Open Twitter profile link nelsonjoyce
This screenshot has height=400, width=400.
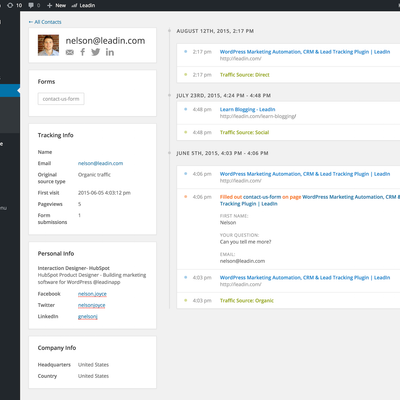(x=91, y=305)
